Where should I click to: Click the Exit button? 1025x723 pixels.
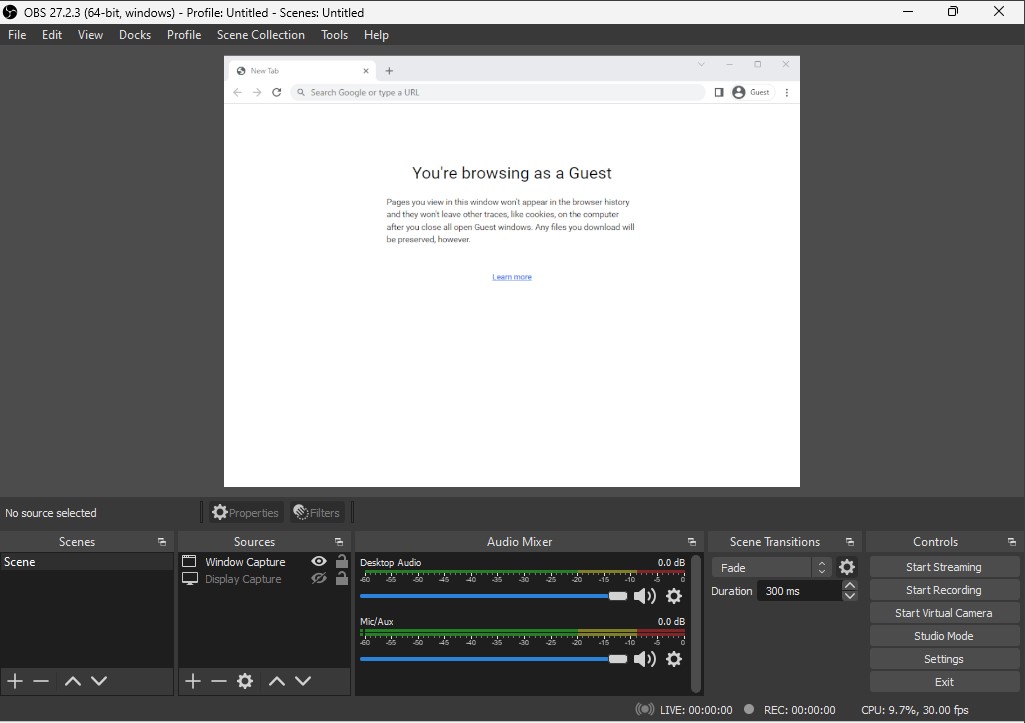point(943,682)
